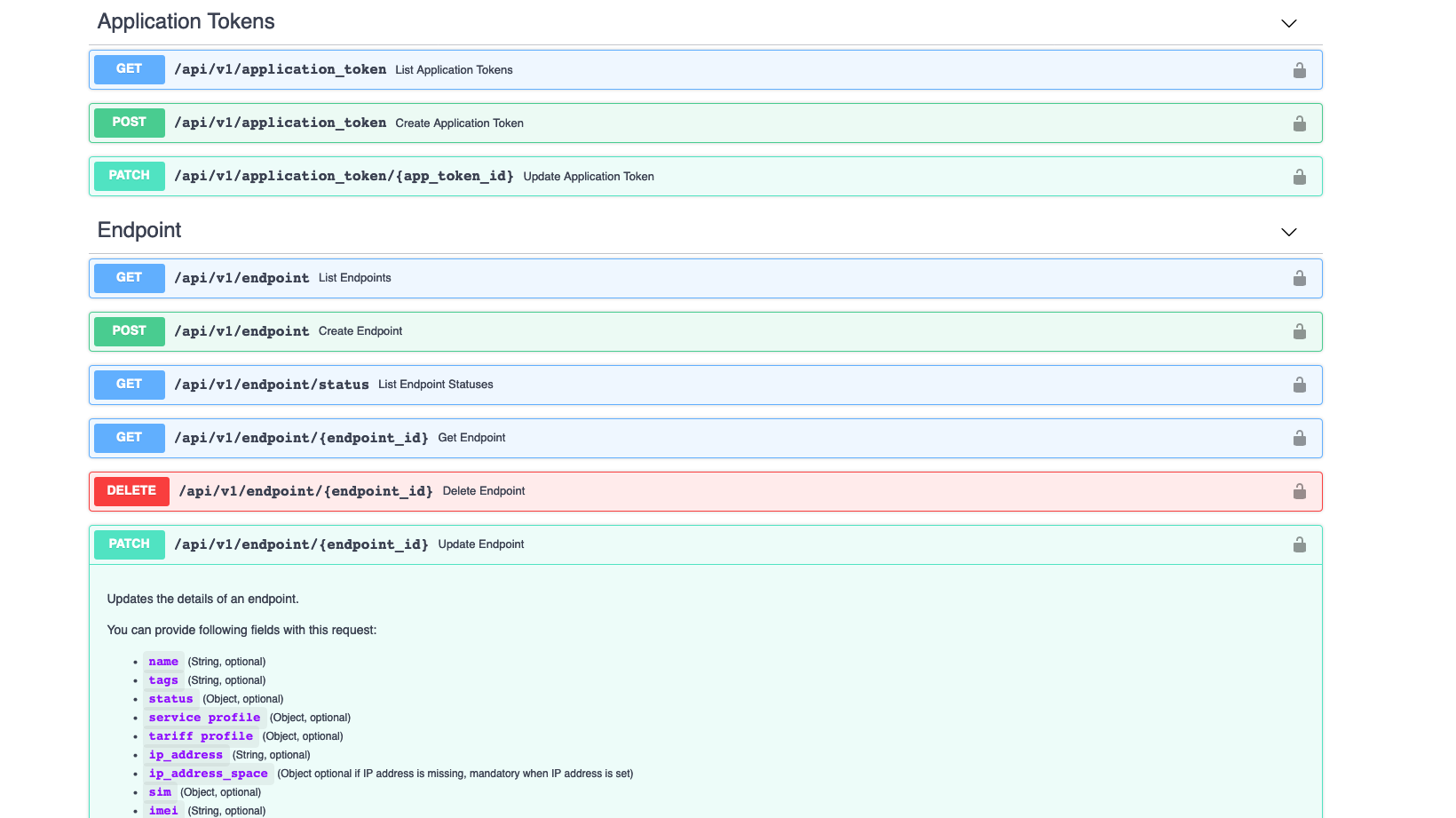
Task: Expand the DELETE Delete Endpoint operation
Action: coord(710,491)
